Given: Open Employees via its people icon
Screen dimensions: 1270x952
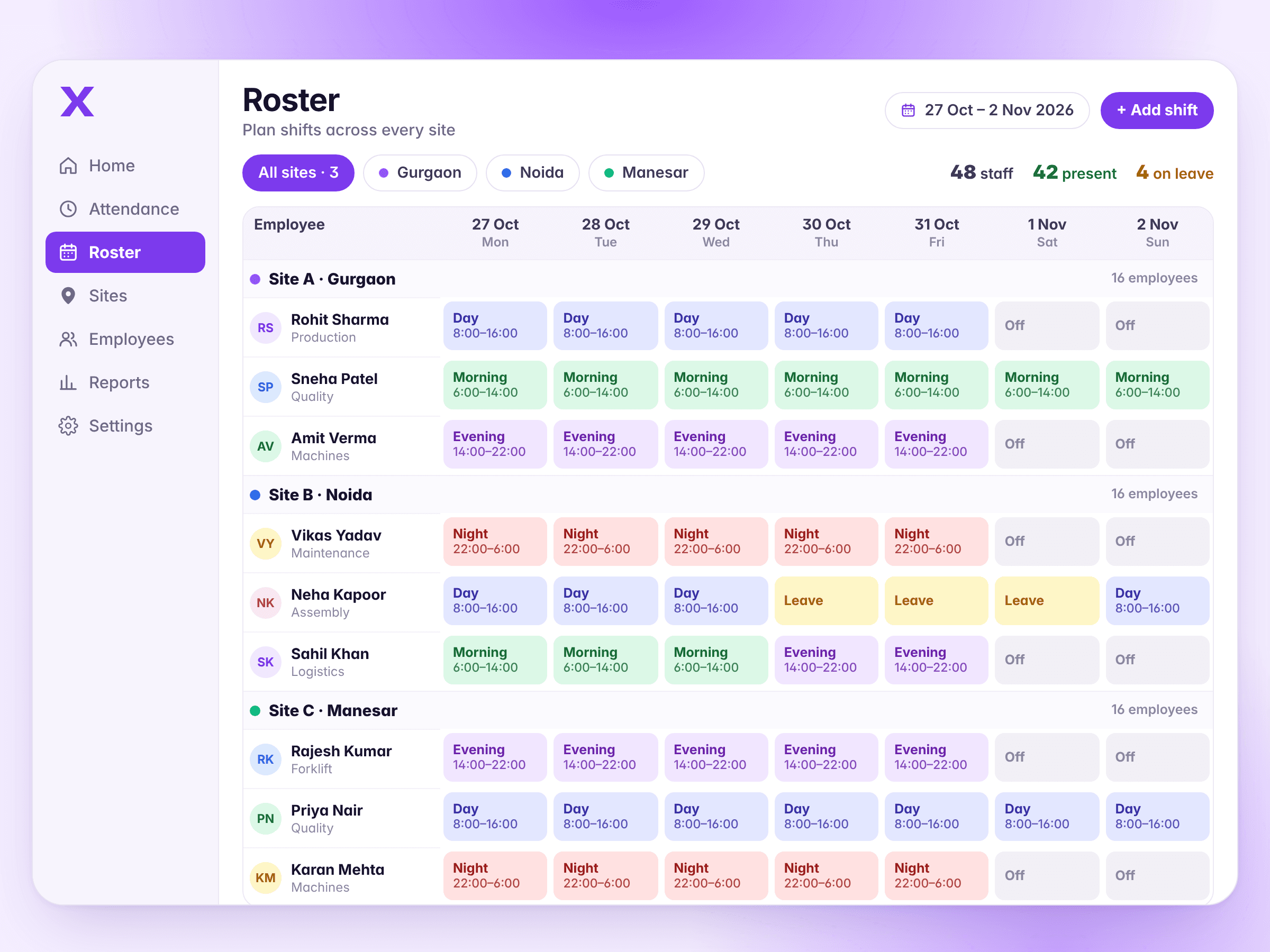Looking at the screenshot, I should pyautogui.click(x=68, y=339).
